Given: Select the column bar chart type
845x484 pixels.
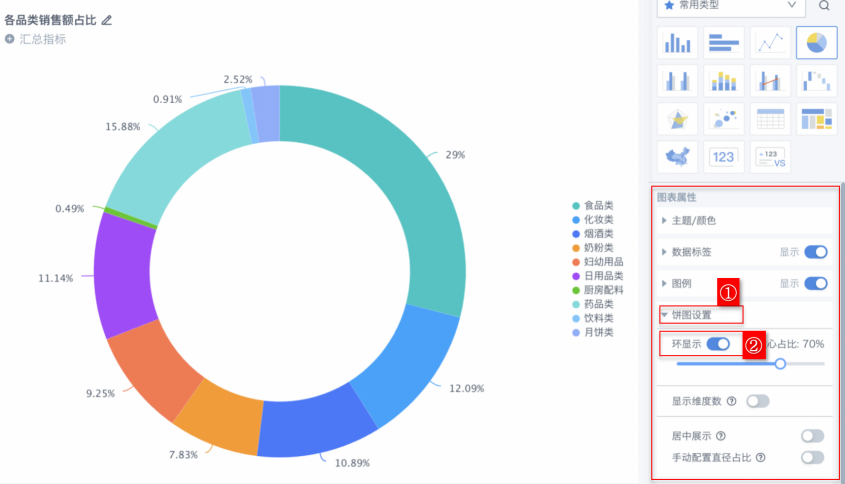Looking at the screenshot, I should pyautogui.click(x=677, y=42).
